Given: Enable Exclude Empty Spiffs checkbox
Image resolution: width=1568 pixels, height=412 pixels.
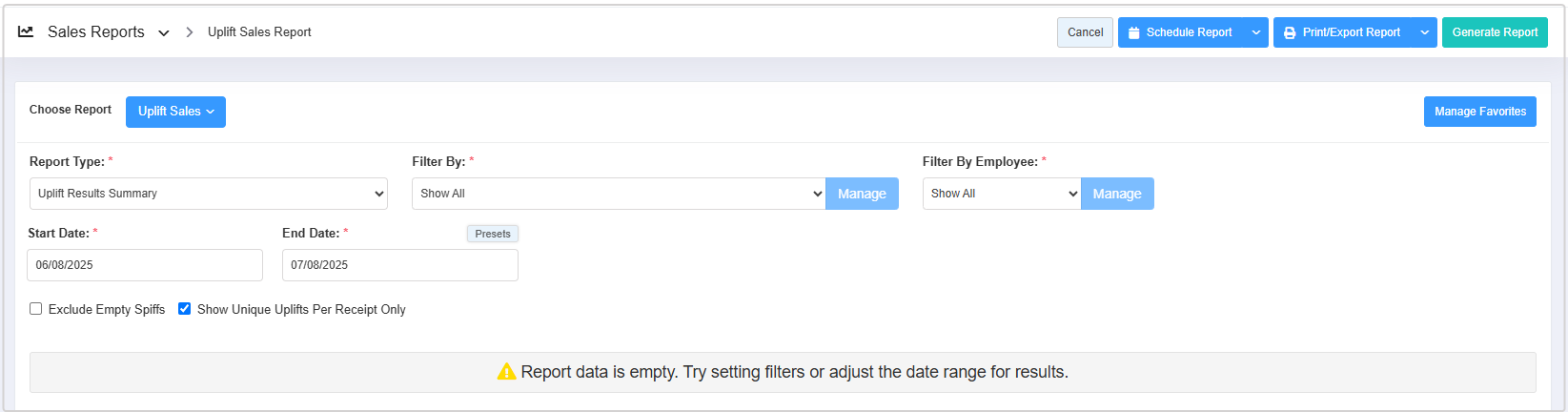Looking at the screenshot, I should point(36,309).
